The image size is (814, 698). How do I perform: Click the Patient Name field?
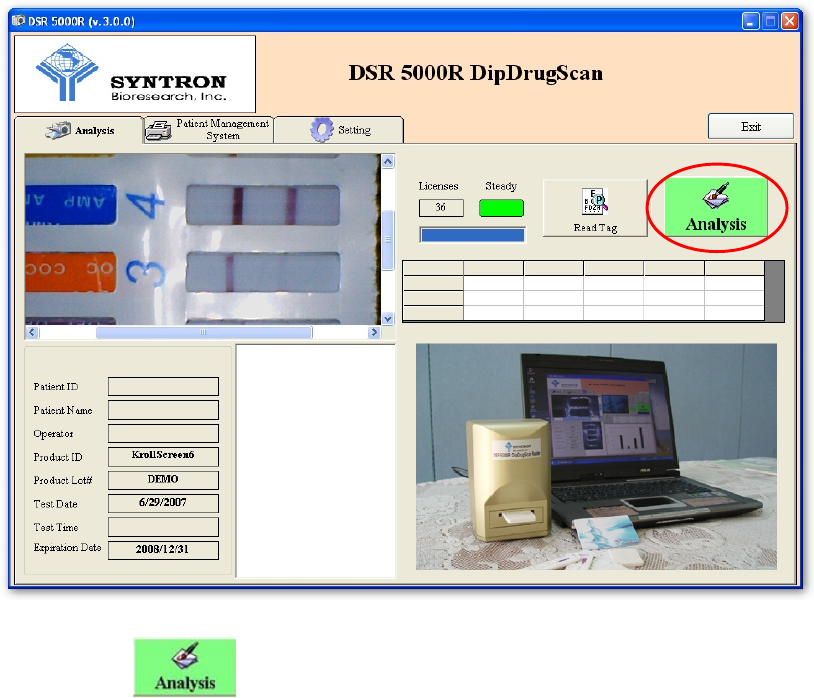pyautogui.click(x=164, y=410)
